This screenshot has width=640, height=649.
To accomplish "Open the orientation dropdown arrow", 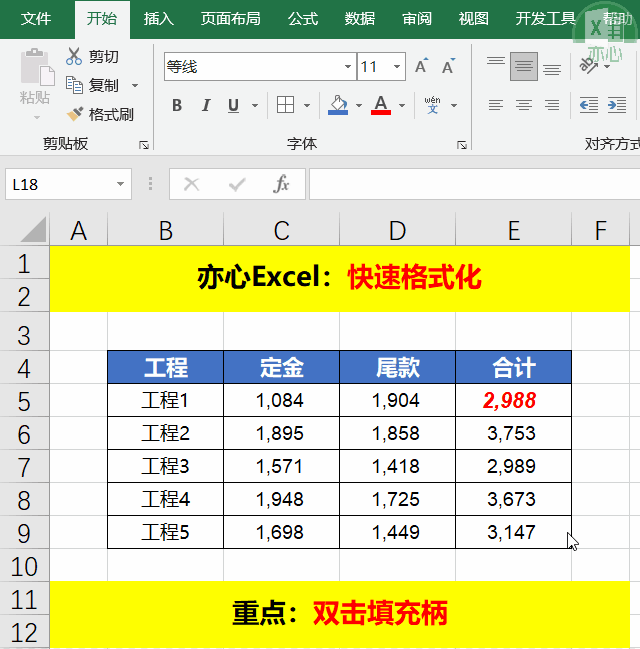I will (607, 66).
